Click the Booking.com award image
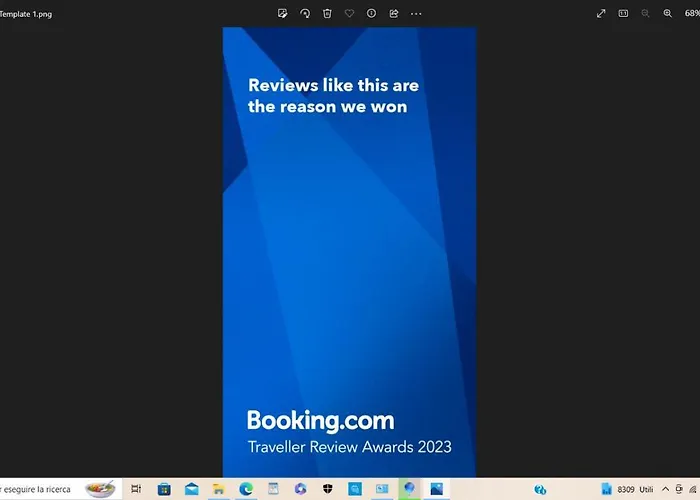This screenshot has height=500, width=700. tap(350, 252)
